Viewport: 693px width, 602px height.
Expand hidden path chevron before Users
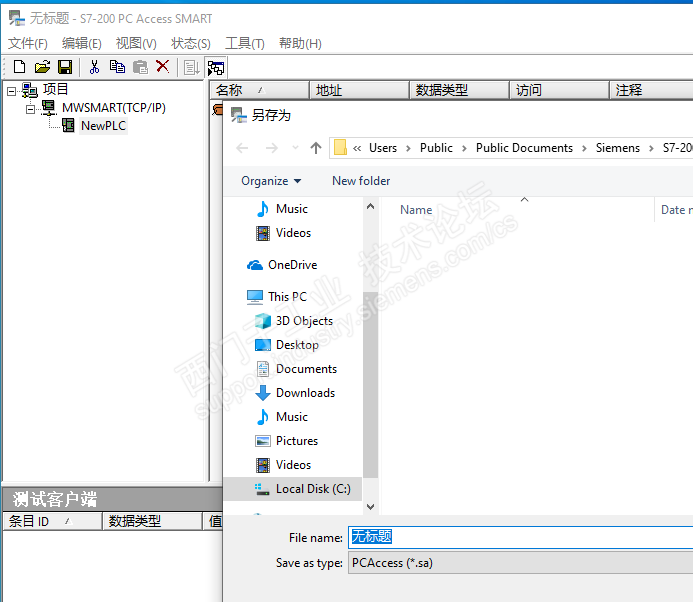coord(357,148)
